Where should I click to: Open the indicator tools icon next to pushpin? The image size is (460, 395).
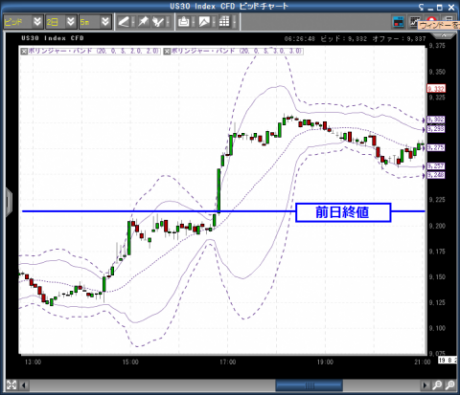(x=158, y=22)
